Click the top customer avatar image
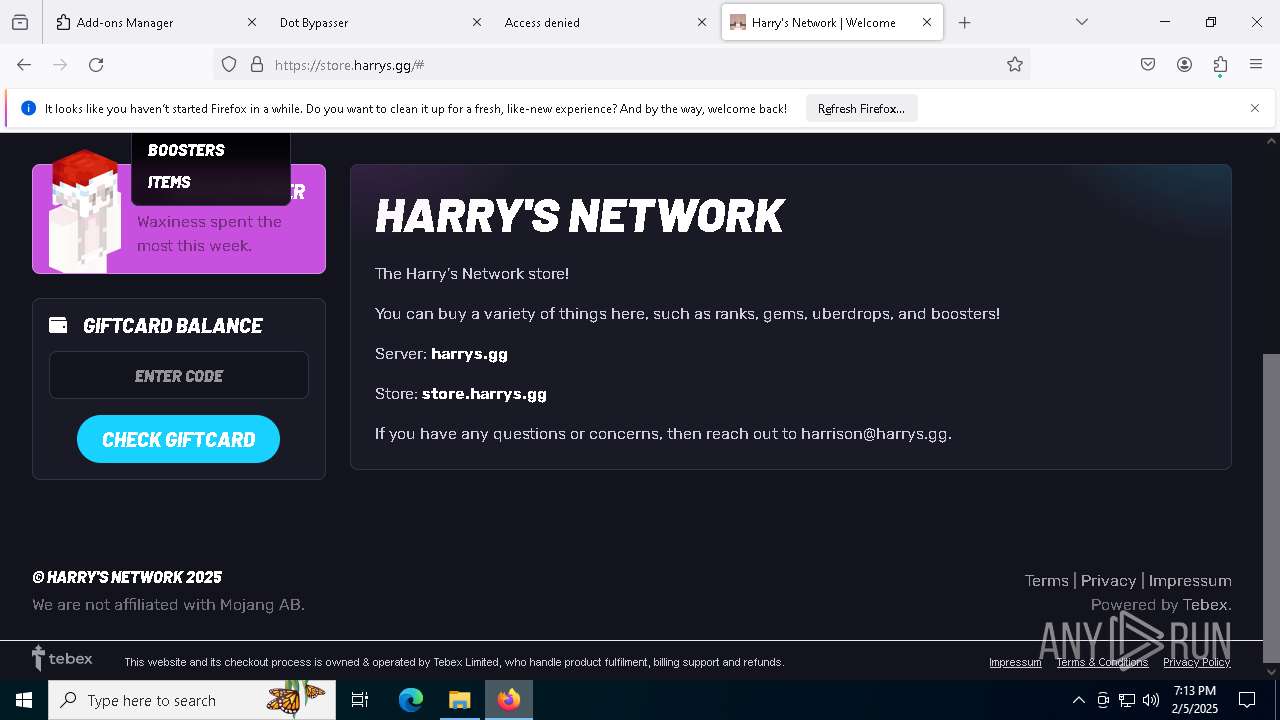This screenshot has height=720, width=1280. click(85, 211)
